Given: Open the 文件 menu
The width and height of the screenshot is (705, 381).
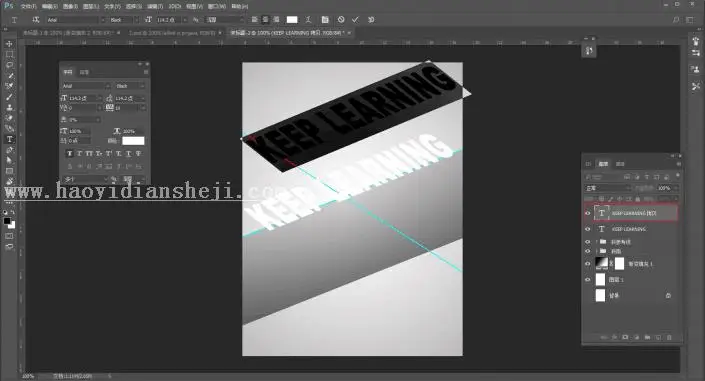Looking at the screenshot, I should (x=28, y=7).
